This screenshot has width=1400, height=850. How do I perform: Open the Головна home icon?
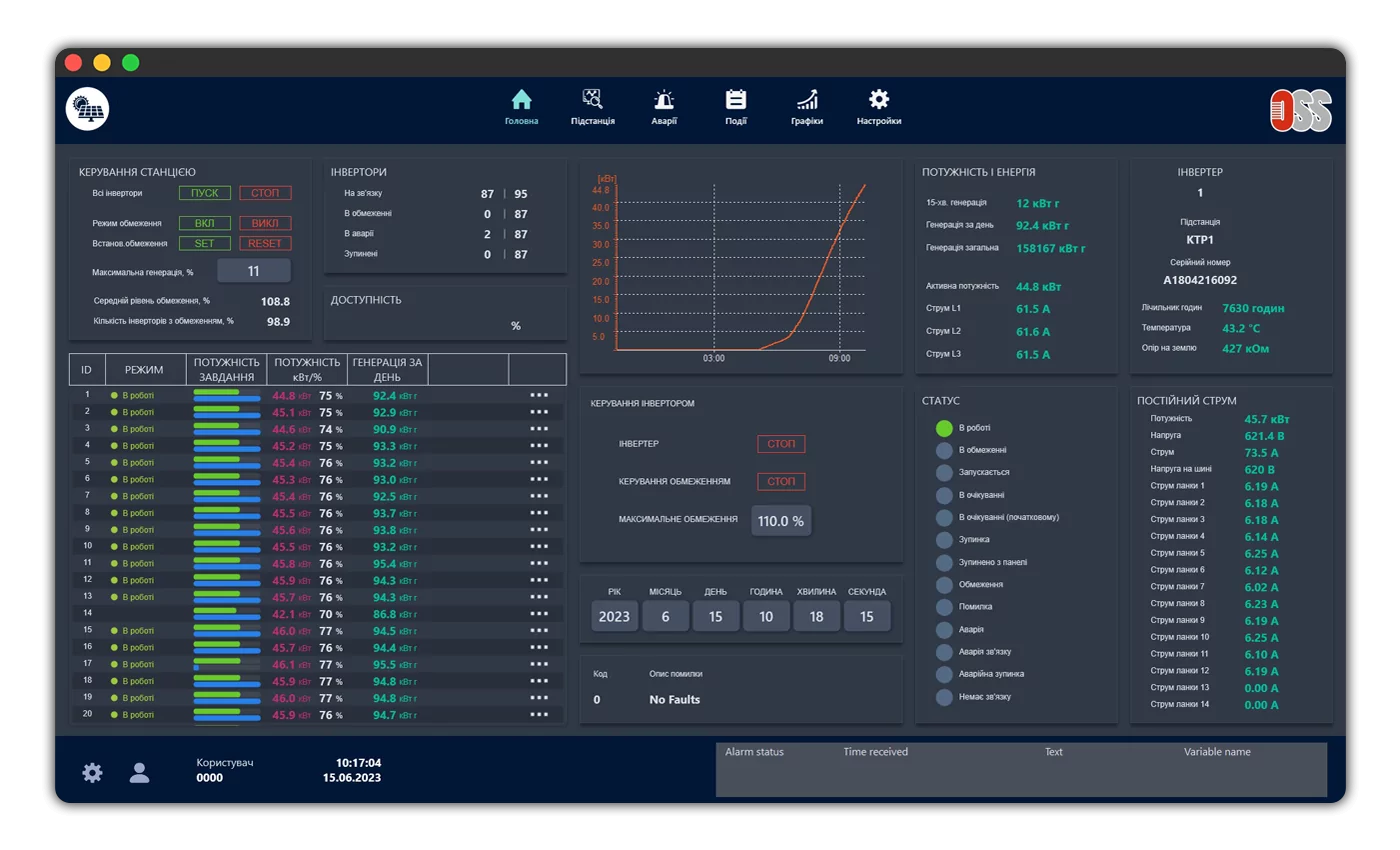pos(521,99)
